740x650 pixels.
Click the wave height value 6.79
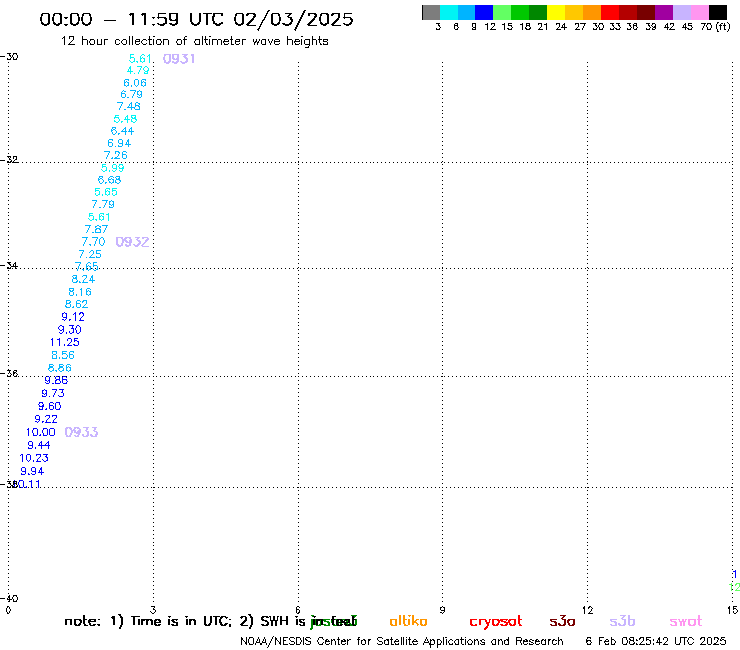click(132, 94)
